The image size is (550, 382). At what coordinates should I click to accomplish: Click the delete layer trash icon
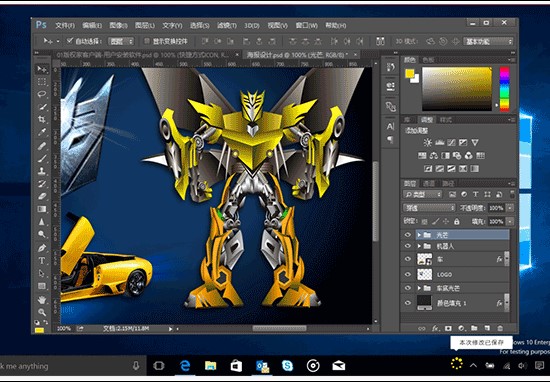tap(500, 328)
